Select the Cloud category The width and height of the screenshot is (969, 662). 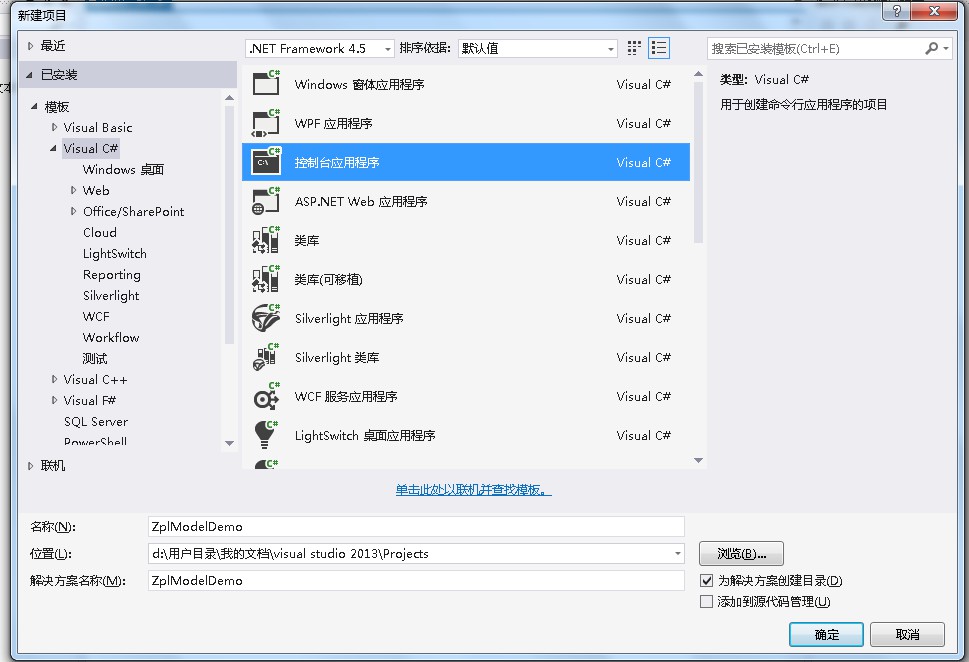99,232
